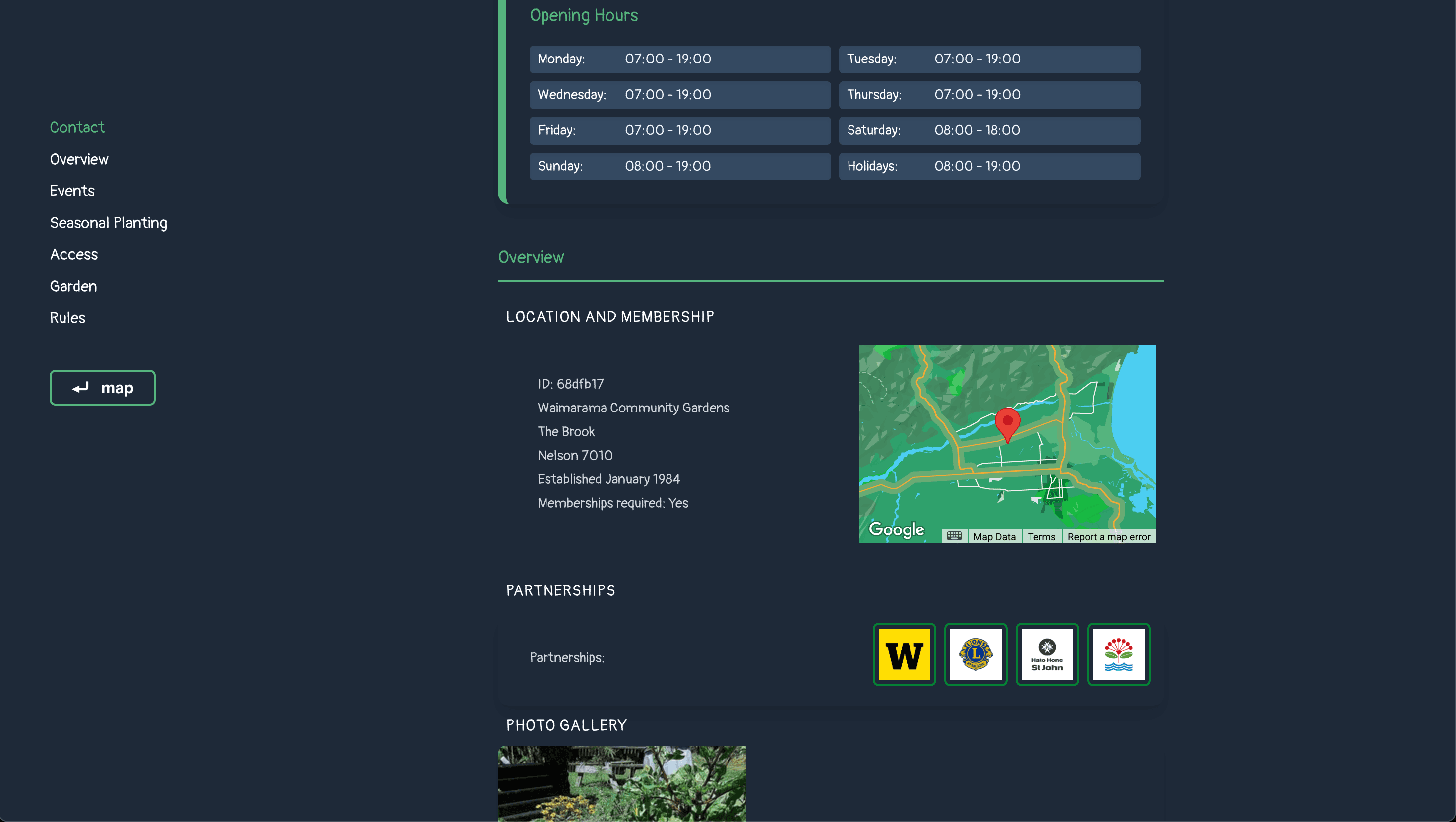This screenshot has width=1456, height=822.
Task: Click the Lions International partner logo
Action: [975, 654]
